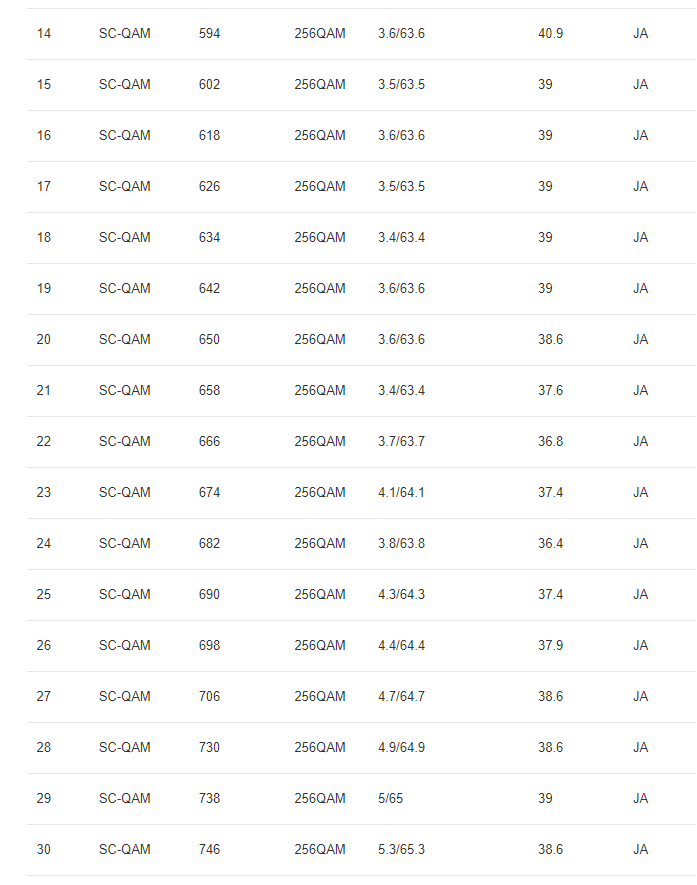The height and width of the screenshot is (885, 697).
Task: Select the frequency value 594
Action: point(209,34)
